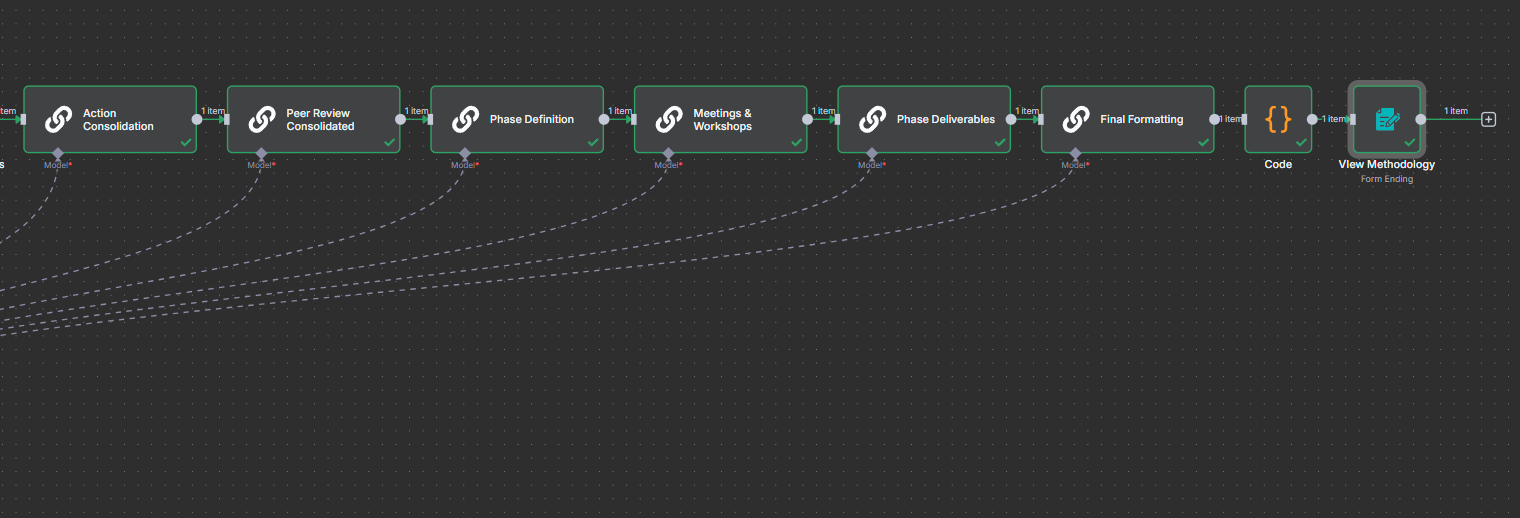Click the plus button after View Methodology

[1488, 119]
